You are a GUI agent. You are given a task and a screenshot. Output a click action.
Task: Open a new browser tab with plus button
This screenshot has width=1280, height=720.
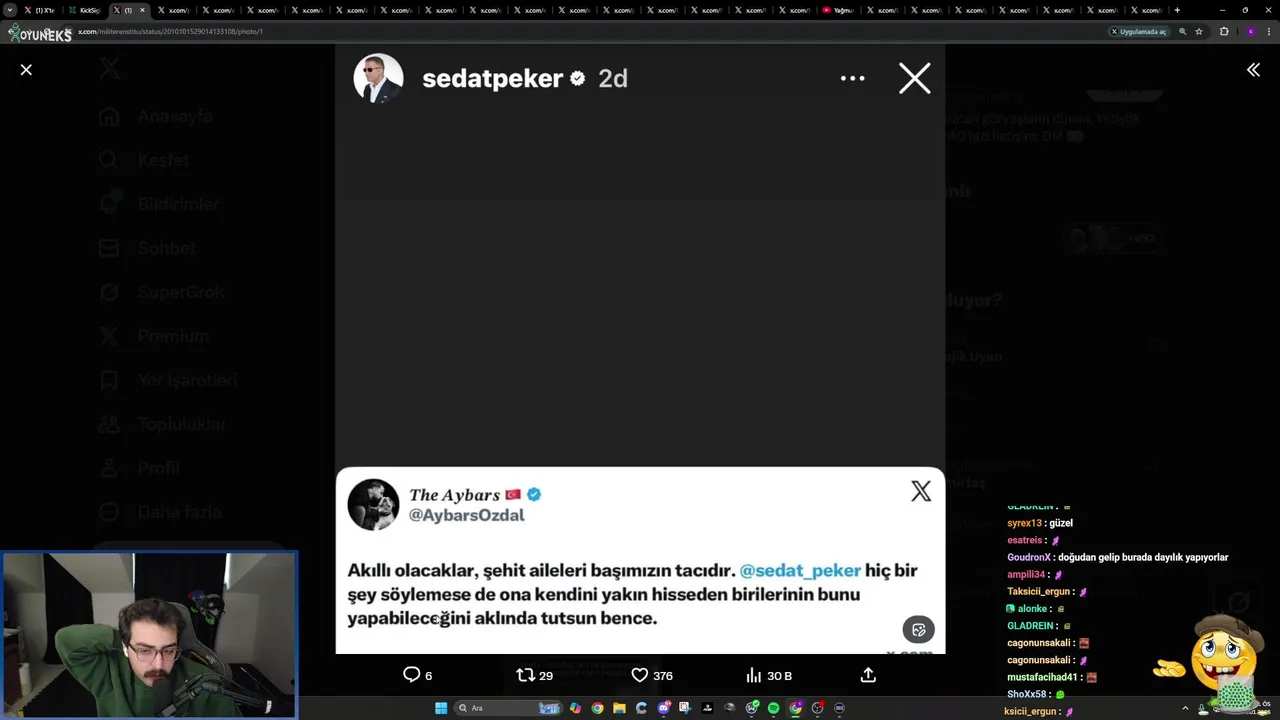[x=1177, y=10]
